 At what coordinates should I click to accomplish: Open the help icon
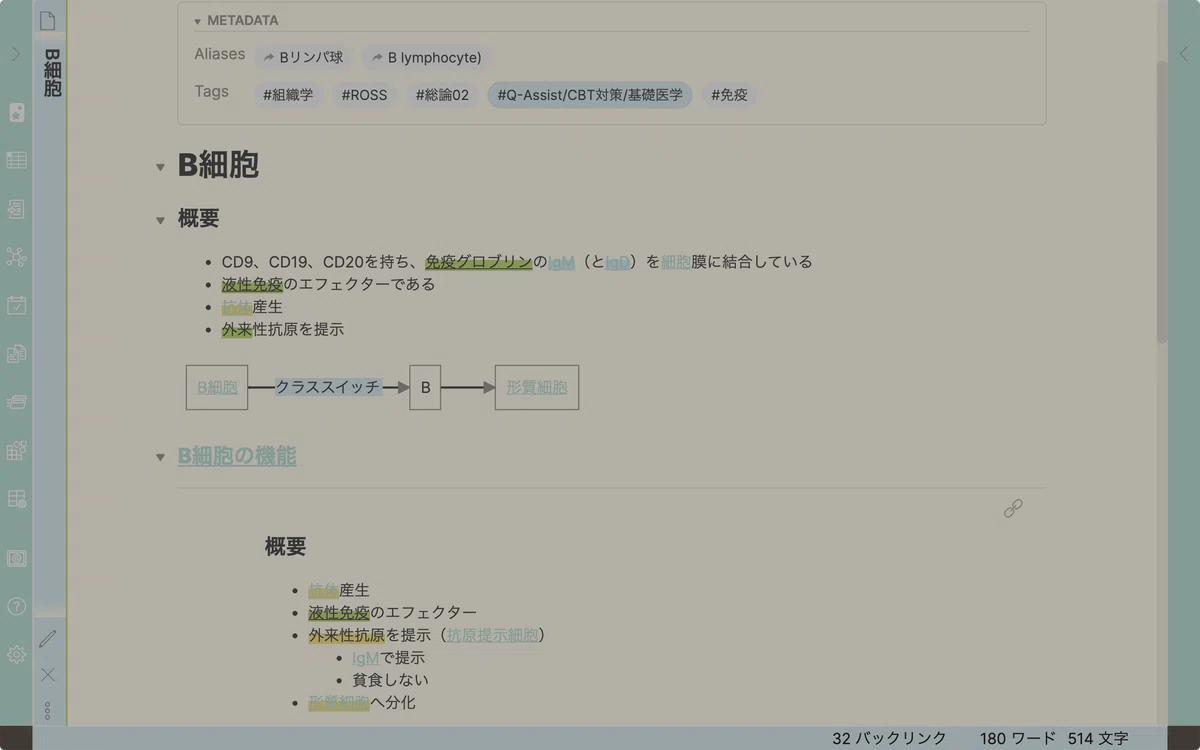(16, 606)
